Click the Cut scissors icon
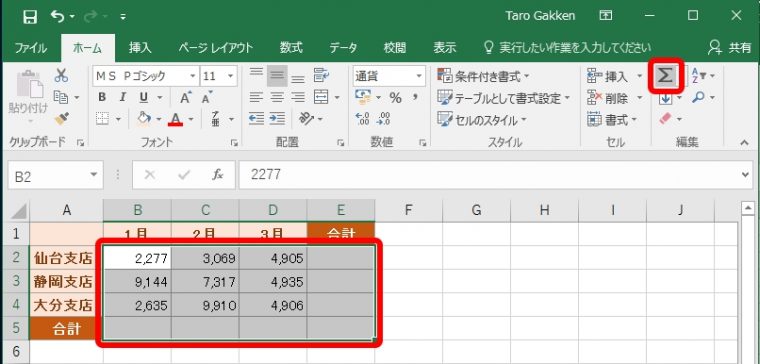 pyautogui.click(x=62, y=75)
